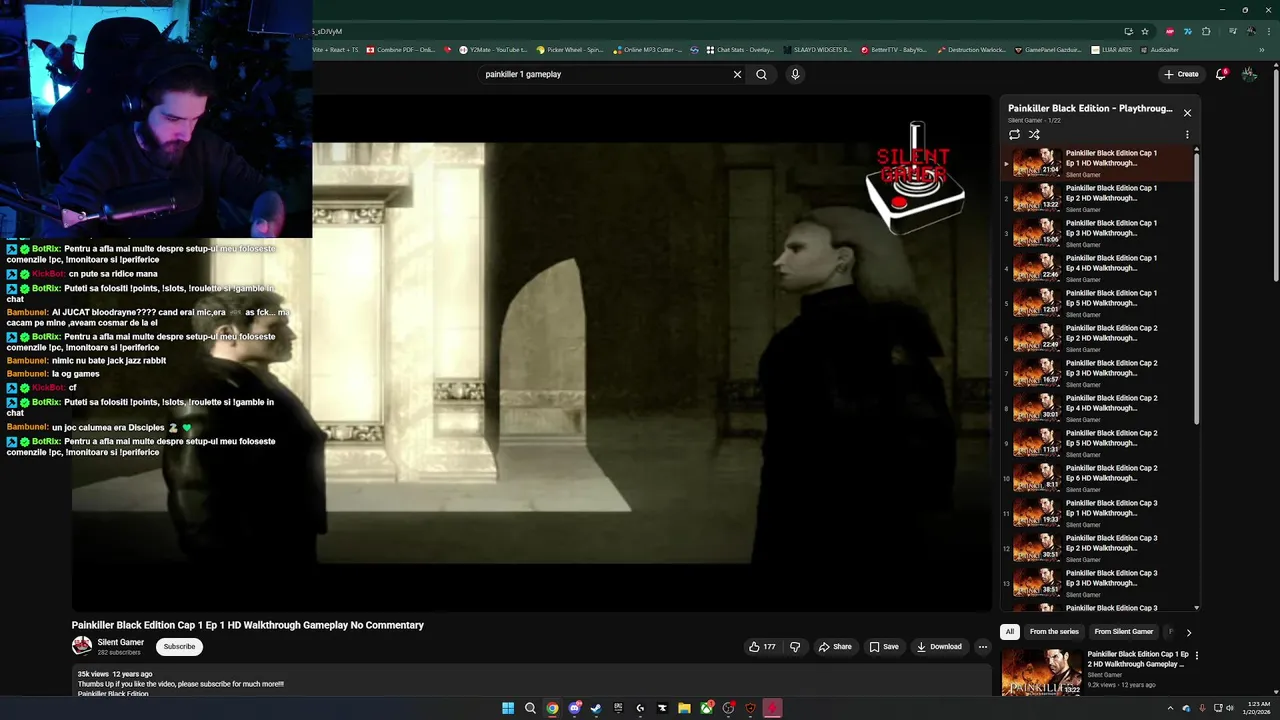Play Cap 2 Ep 4 playlist video

1097,408
